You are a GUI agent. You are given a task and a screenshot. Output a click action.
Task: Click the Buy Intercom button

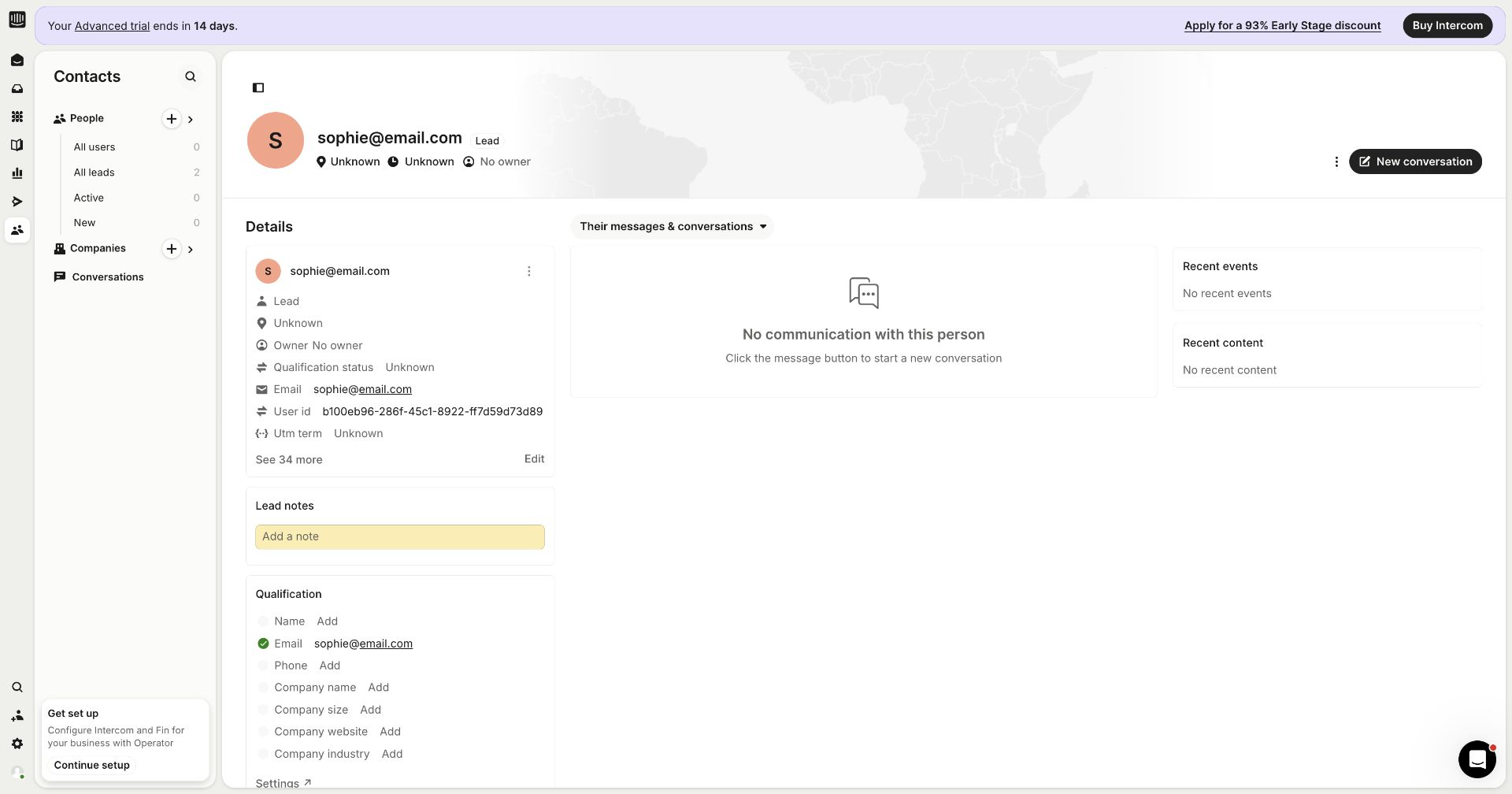[x=1447, y=25]
